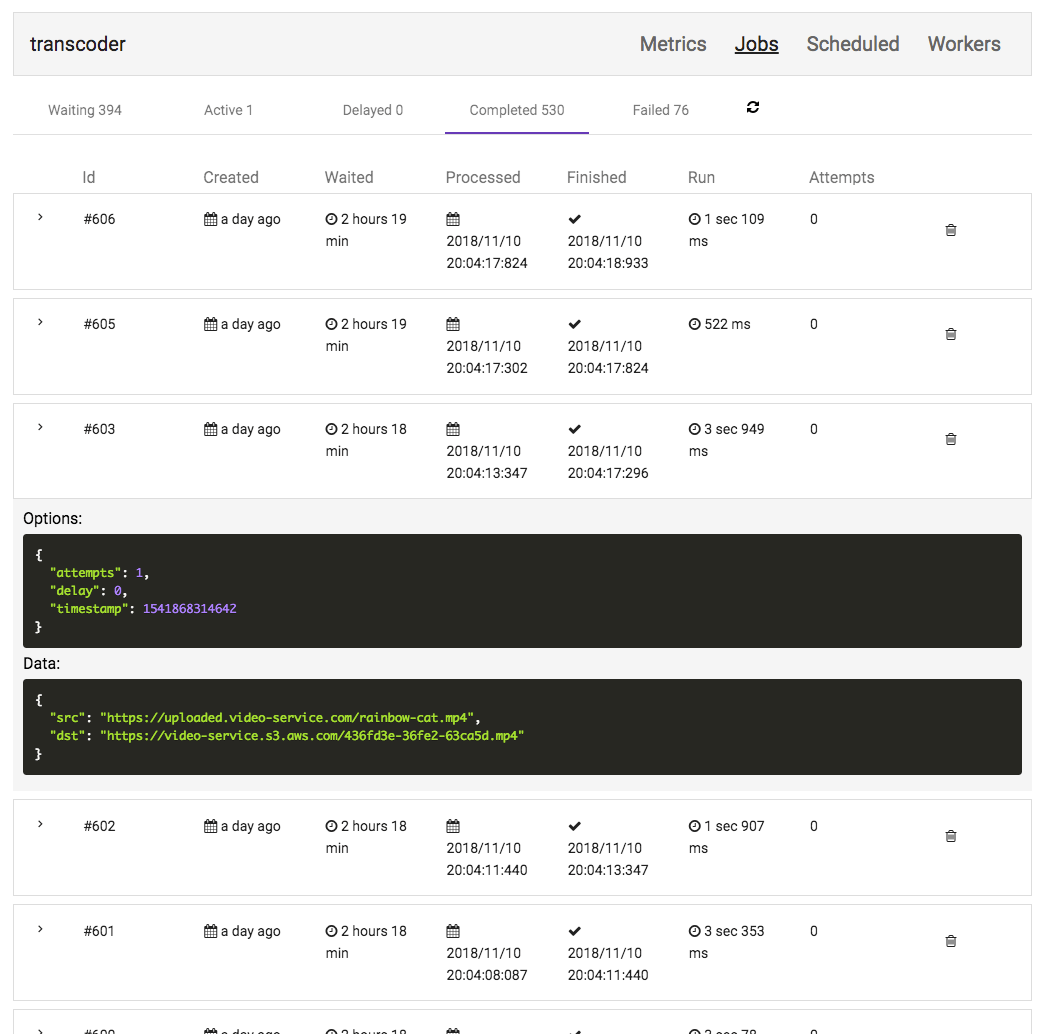The image size is (1046, 1034).
Task: Click checkmark icon in #605 Finished column
Action: tap(574, 324)
